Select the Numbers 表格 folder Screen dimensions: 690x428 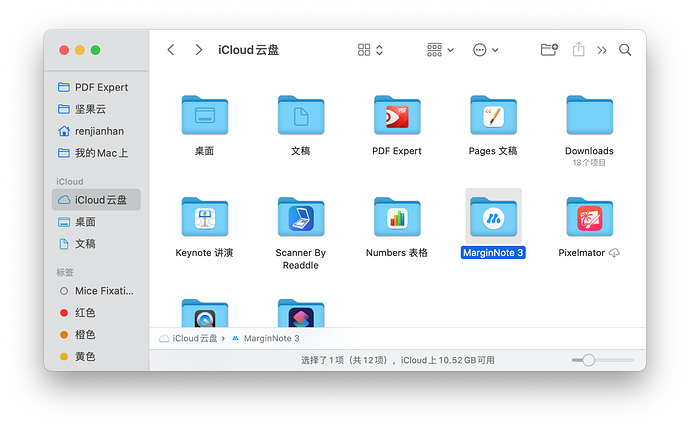[x=397, y=217]
